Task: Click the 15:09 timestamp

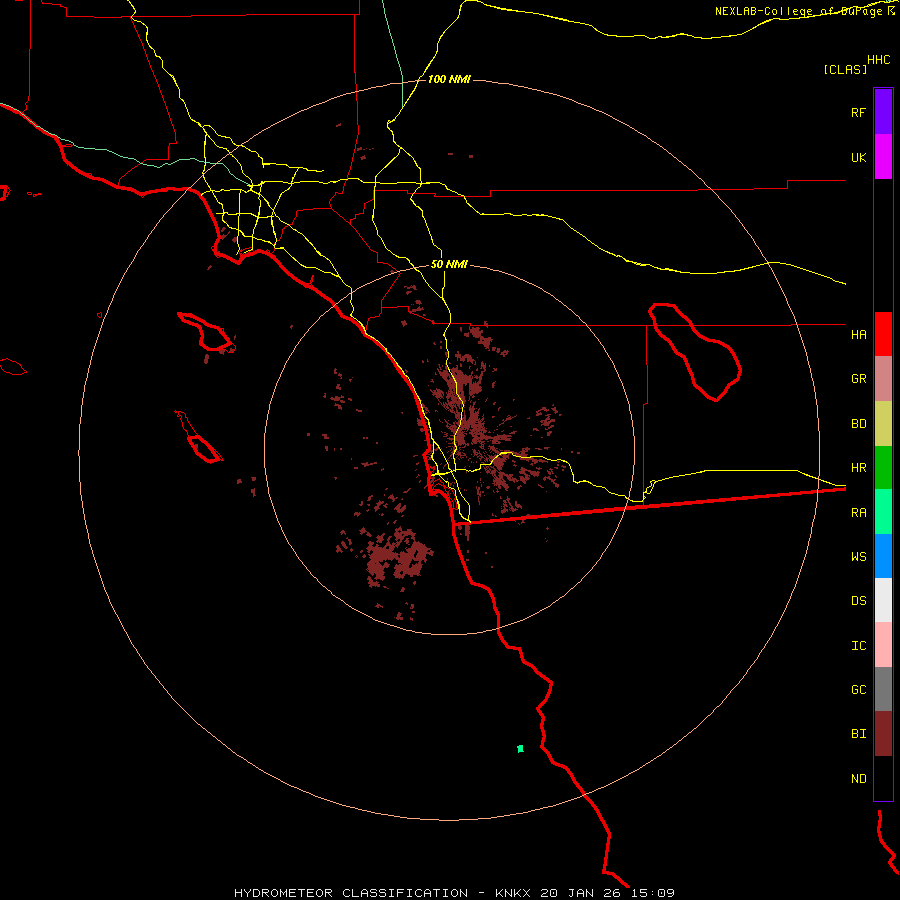Action: [653, 893]
